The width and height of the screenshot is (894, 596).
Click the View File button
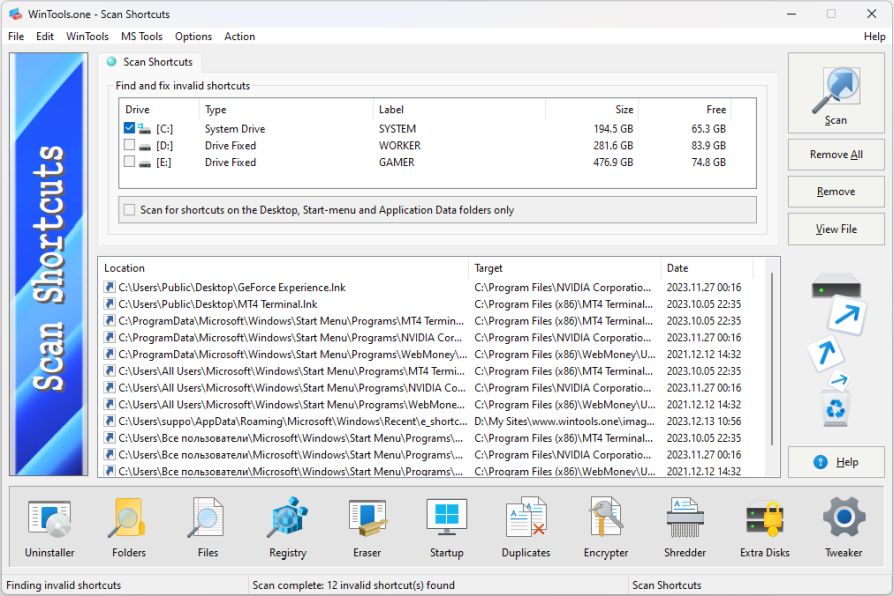tap(836, 229)
